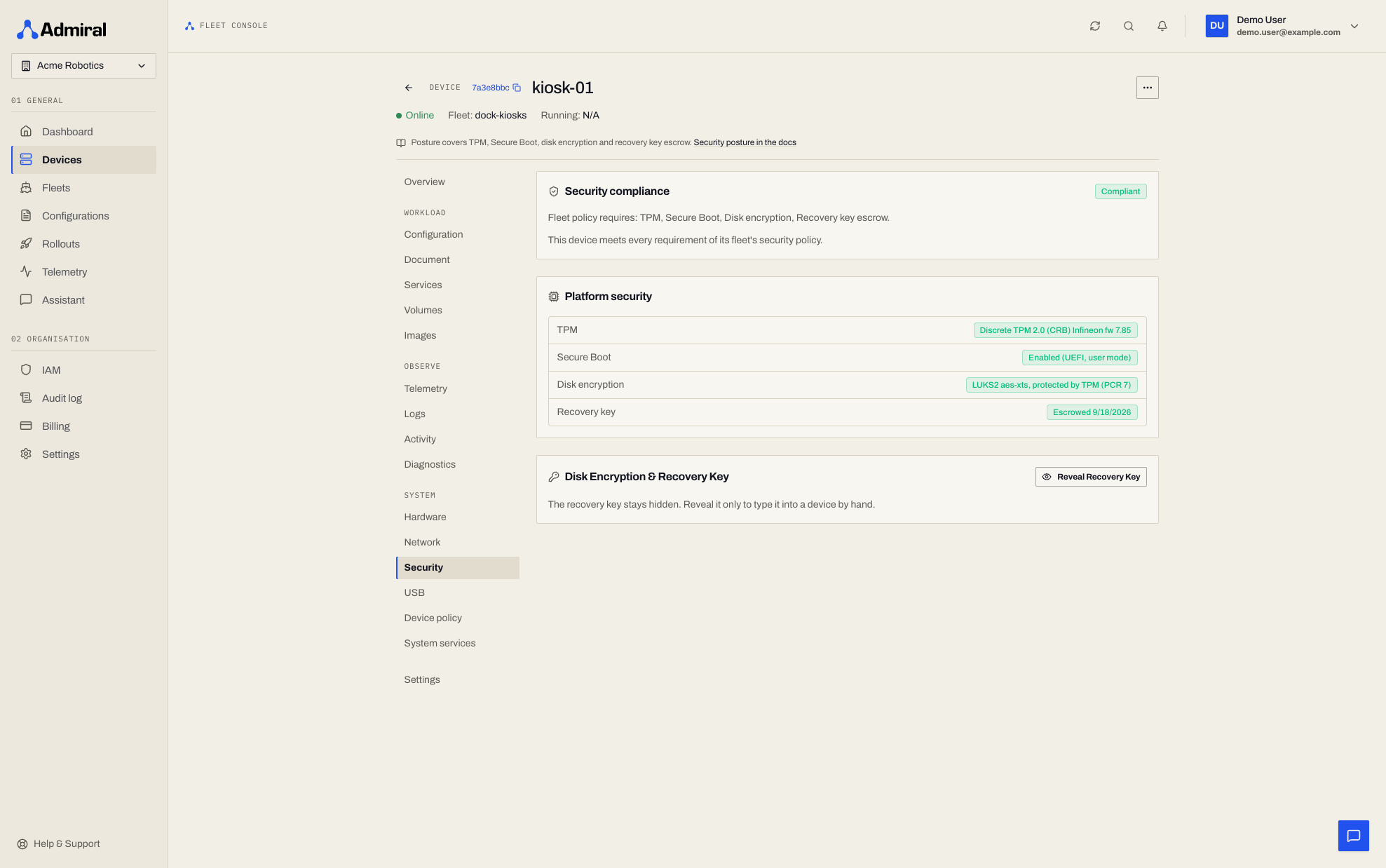Reveal the recovery key
Viewport: 1386px width, 868px height.
(1091, 477)
